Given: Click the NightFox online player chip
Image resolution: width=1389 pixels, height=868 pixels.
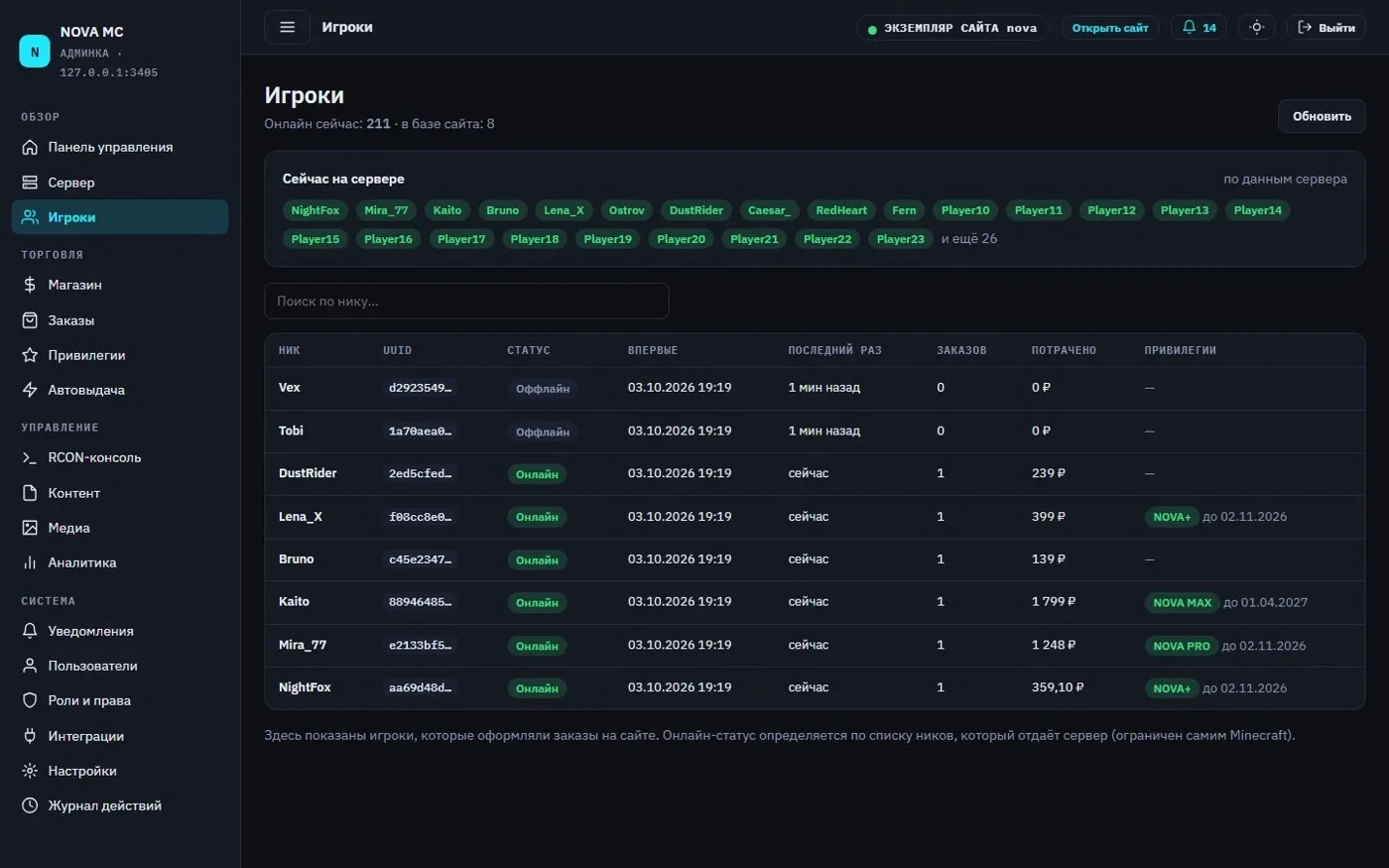Looking at the screenshot, I should coord(315,210).
